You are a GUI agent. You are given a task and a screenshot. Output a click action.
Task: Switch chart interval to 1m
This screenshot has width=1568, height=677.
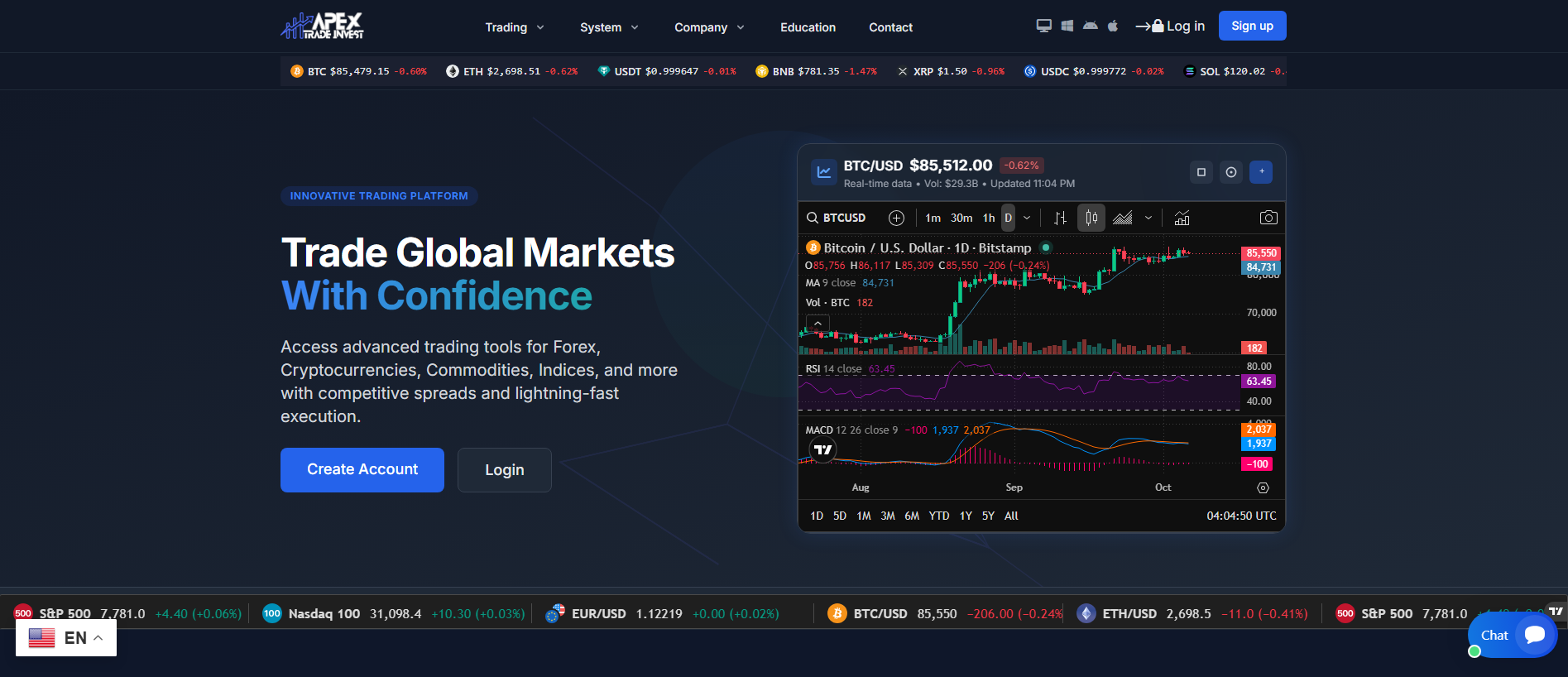(933, 218)
